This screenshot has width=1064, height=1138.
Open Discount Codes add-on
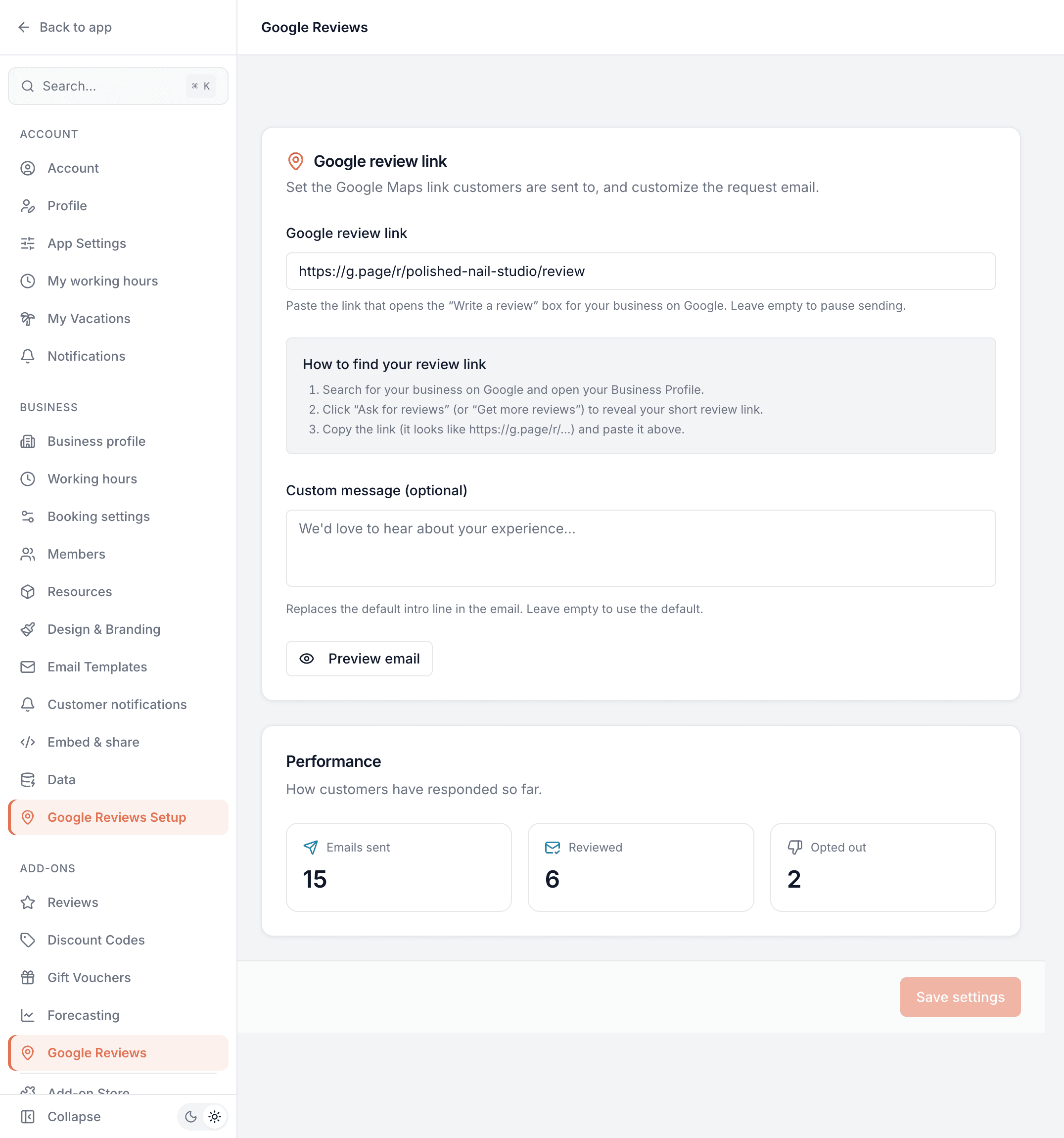coord(118,940)
